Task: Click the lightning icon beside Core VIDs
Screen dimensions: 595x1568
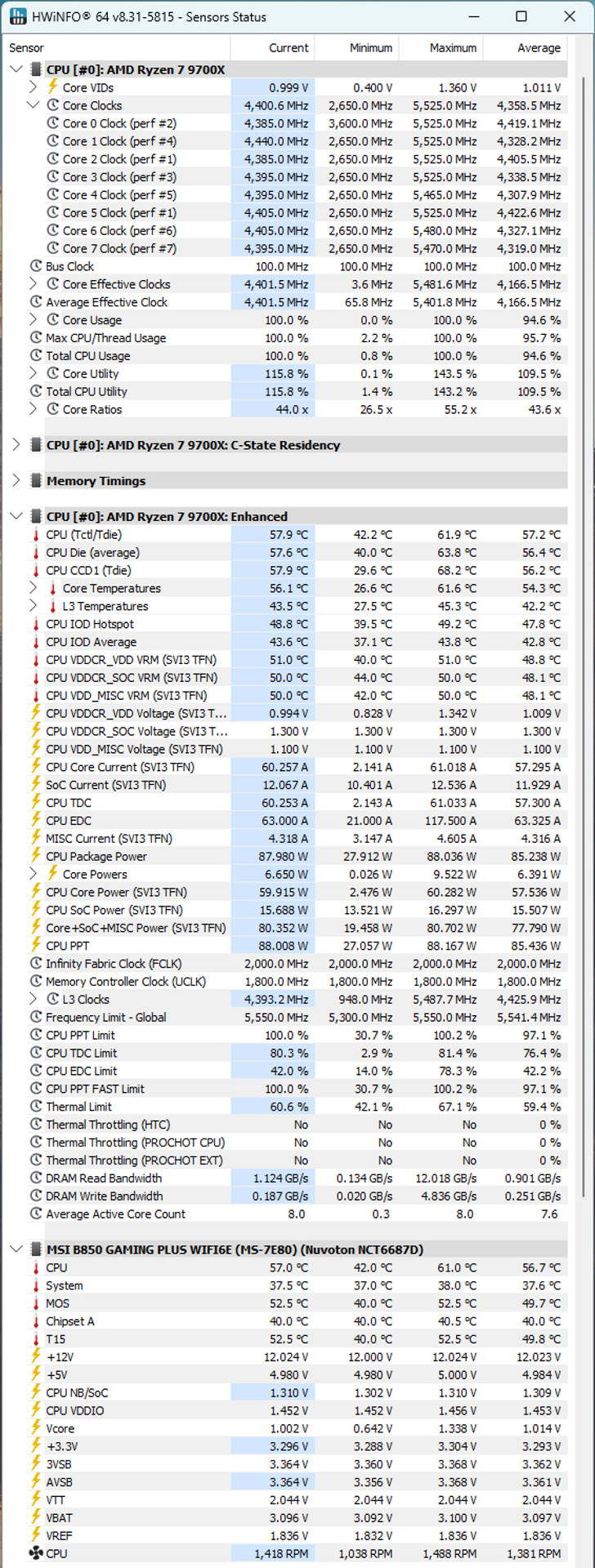Action: click(x=52, y=87)
